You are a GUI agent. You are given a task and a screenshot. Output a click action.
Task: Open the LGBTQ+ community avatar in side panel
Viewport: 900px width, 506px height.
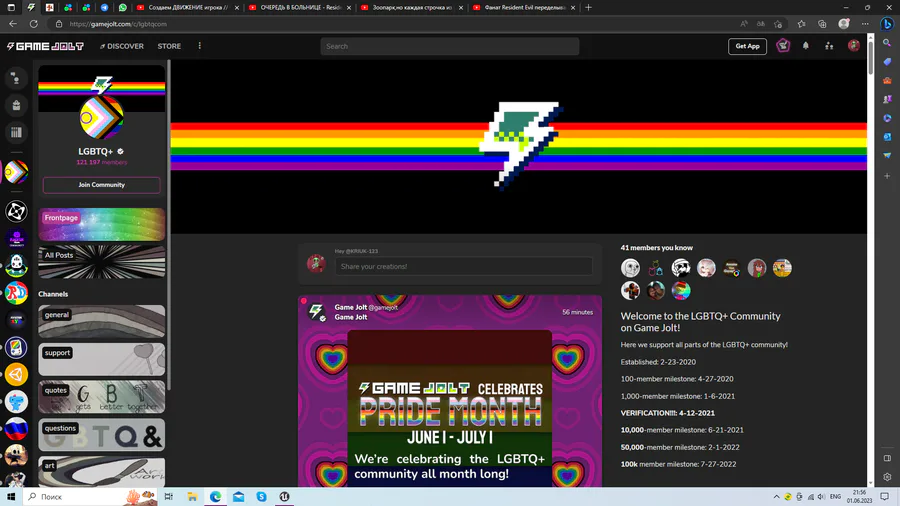102,118
